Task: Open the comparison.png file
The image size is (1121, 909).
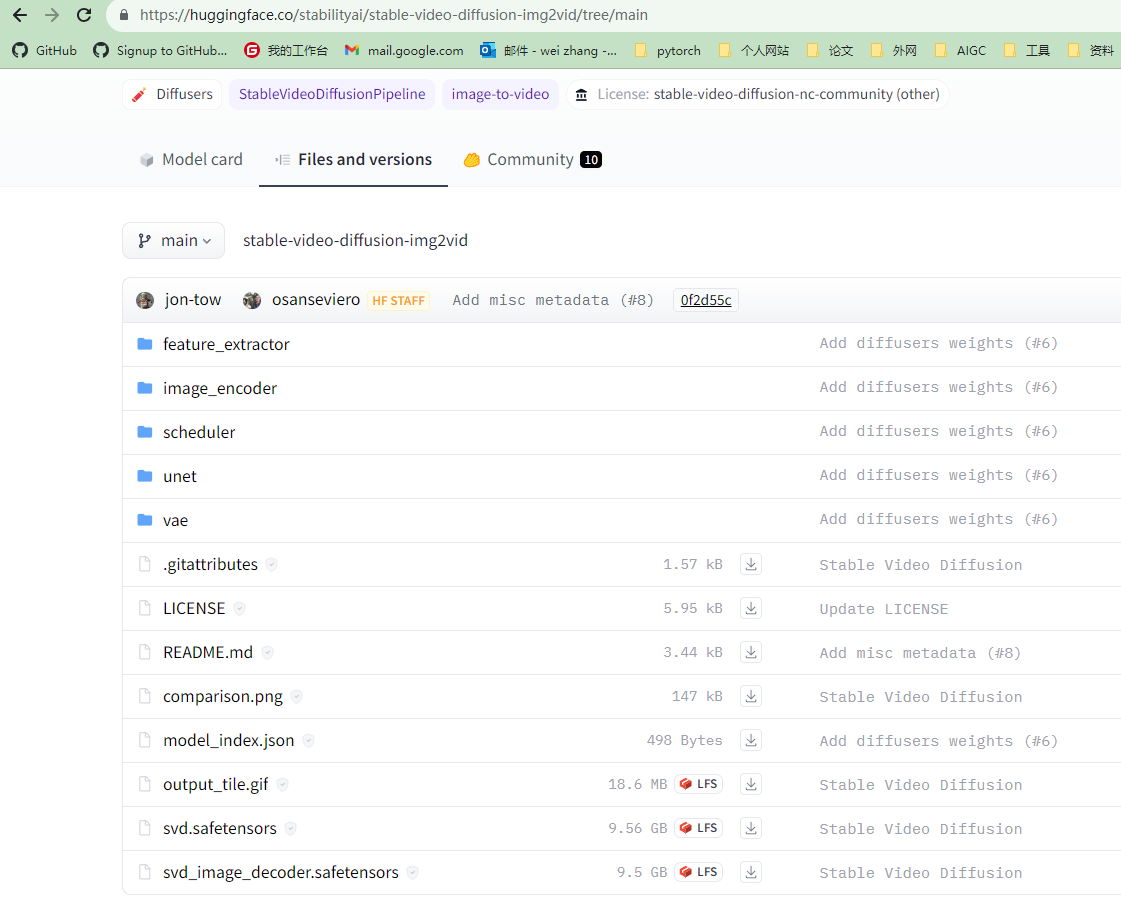Action: coord(222,697)
